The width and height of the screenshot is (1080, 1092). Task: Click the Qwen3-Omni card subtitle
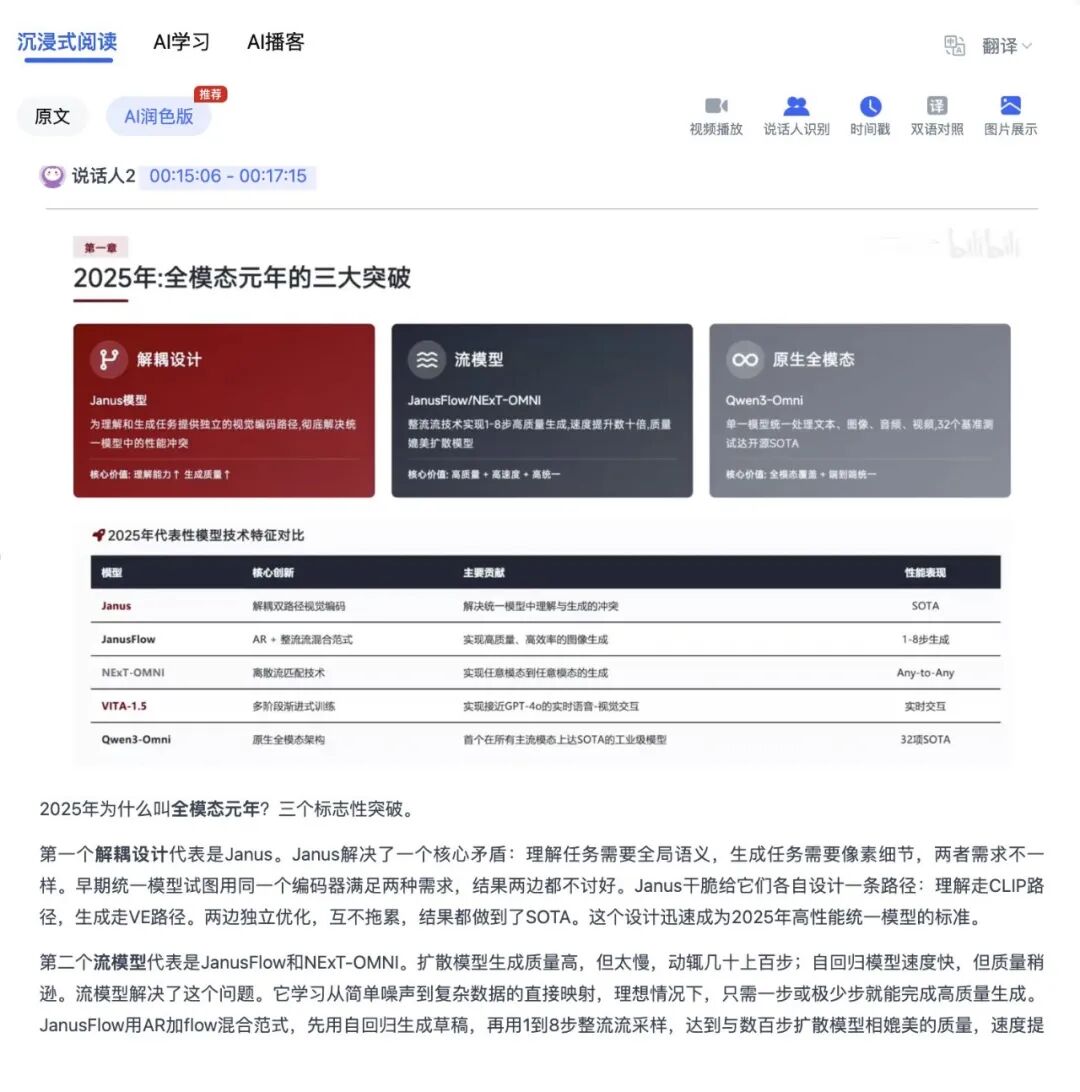[764, 400]
